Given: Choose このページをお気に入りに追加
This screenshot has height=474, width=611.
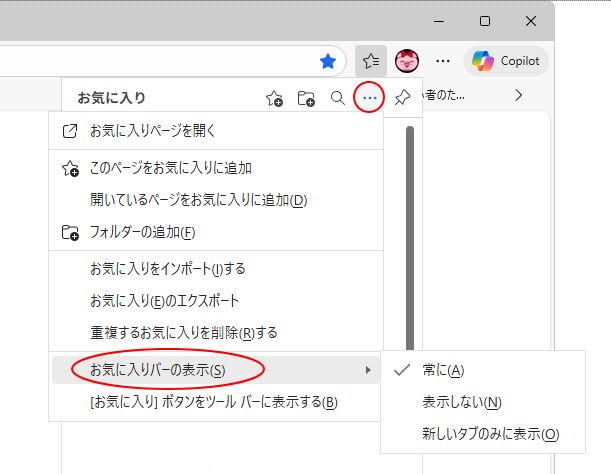Looking at the screenshot, I should (x=216, y=168).
